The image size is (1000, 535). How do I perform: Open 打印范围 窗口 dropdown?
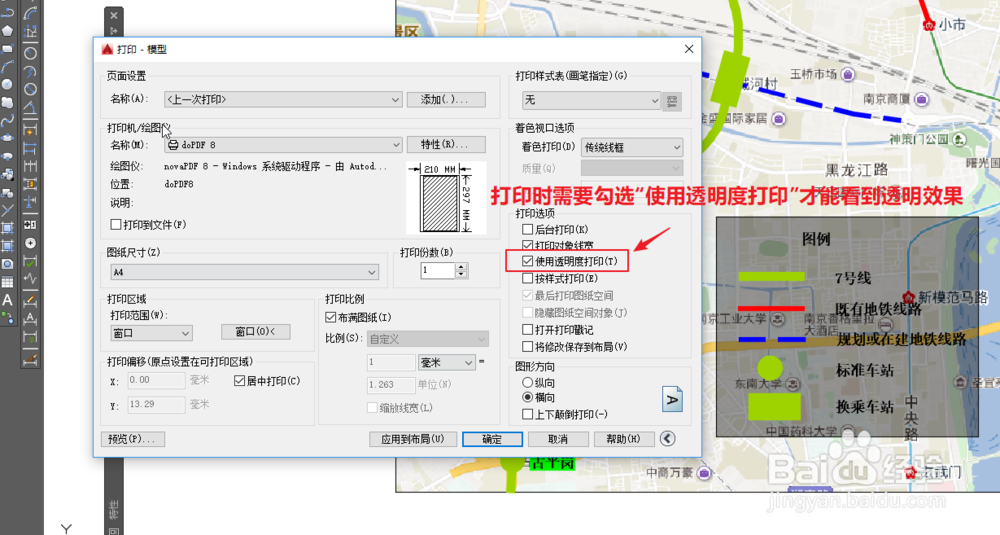point(151,333)
